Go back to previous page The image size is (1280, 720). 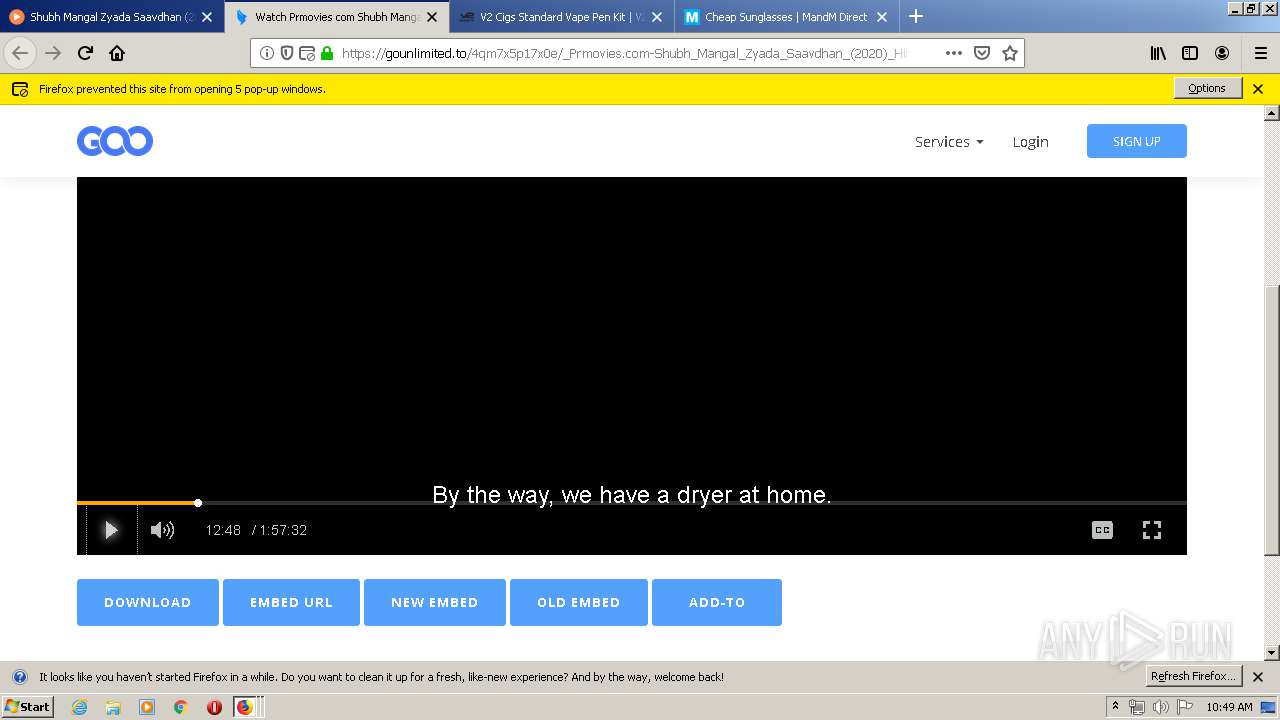(20, 53)
